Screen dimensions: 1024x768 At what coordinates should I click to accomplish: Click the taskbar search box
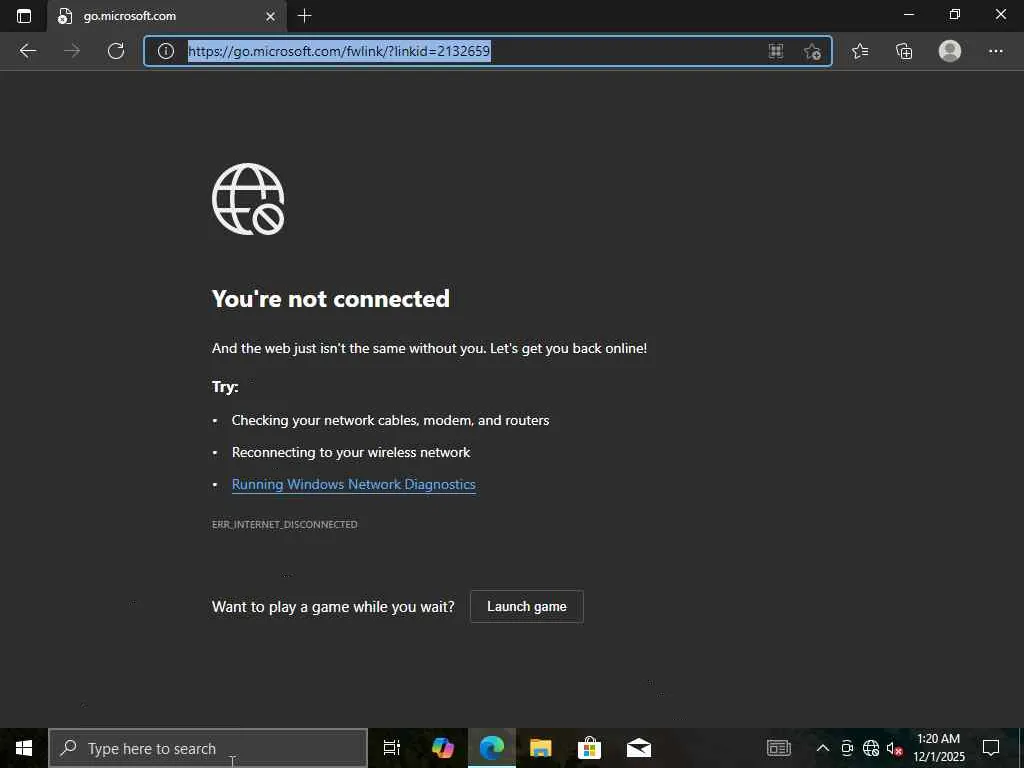click(208, 748)
